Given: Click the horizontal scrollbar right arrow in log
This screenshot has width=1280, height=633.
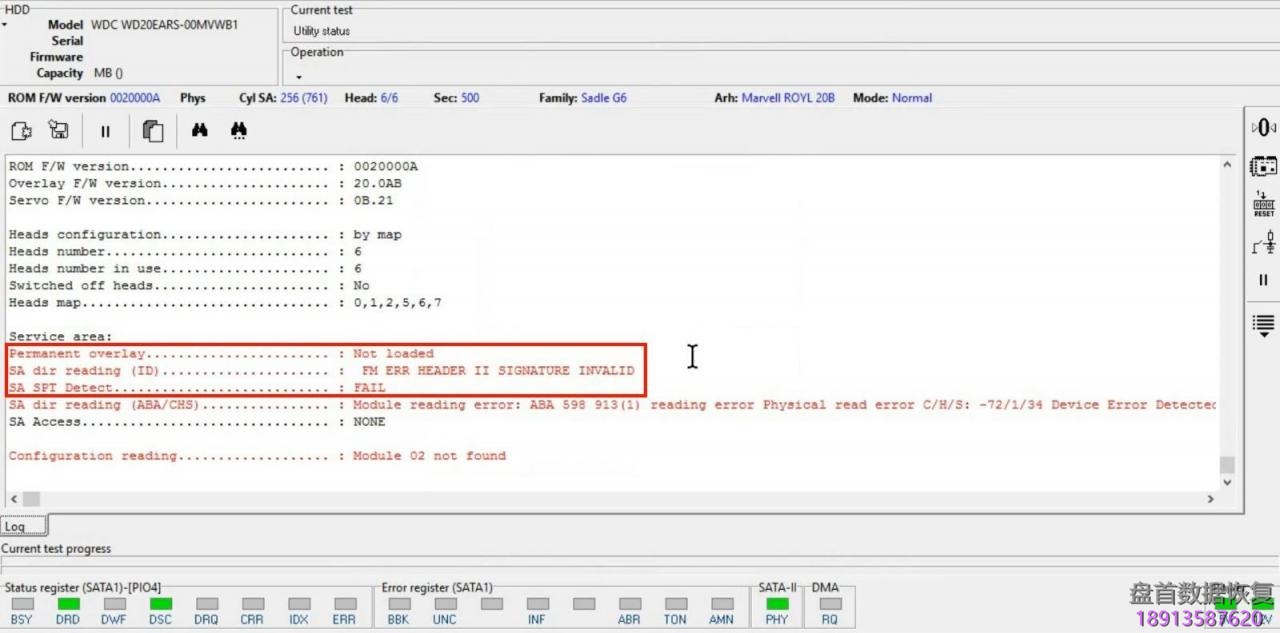Looking at the screenshot, I should tap(1210, 498).
